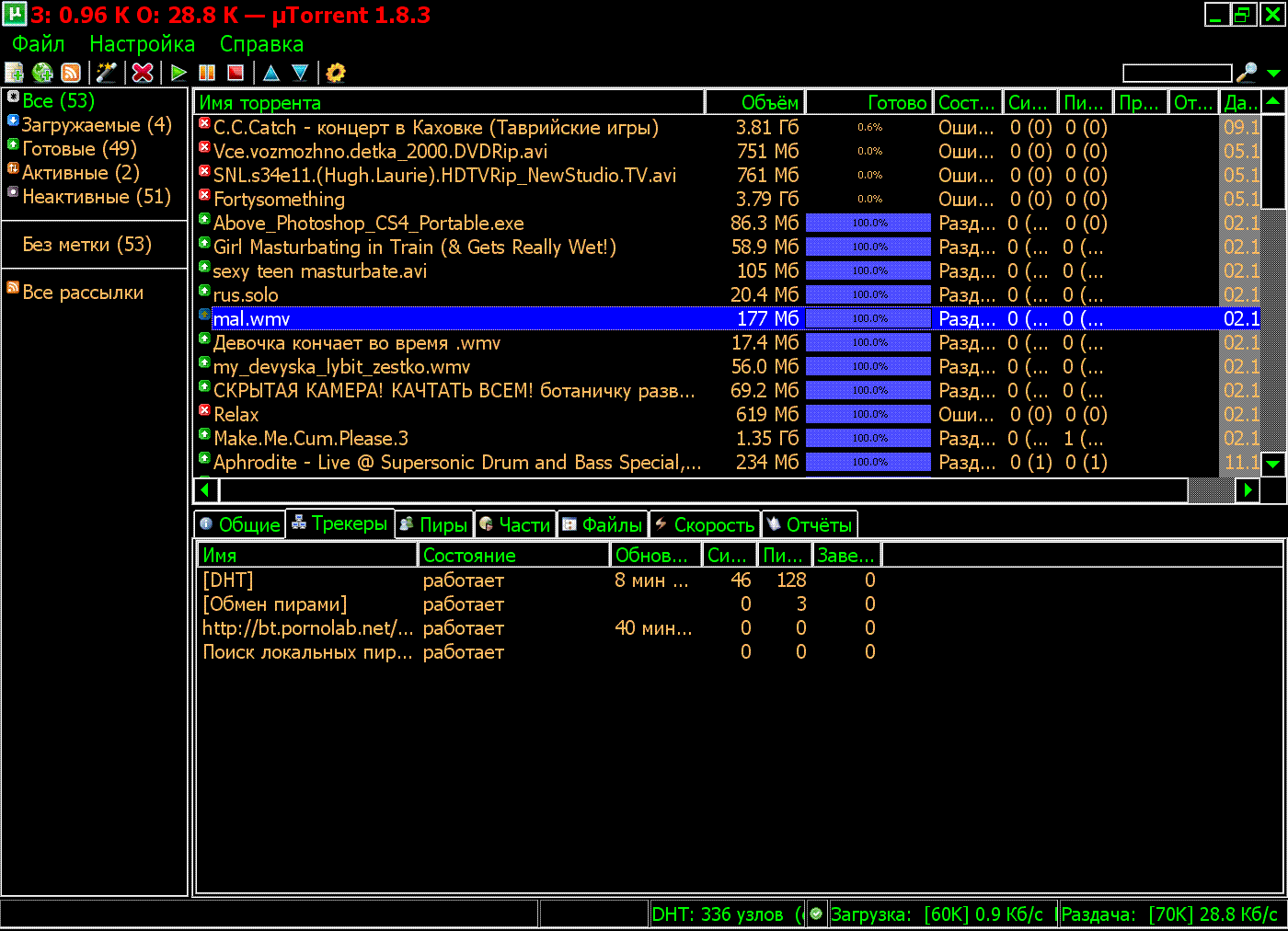Viewport: 1288px width, 931px height.
Task: Switch to Скорость tab
Action: (705, 524)
